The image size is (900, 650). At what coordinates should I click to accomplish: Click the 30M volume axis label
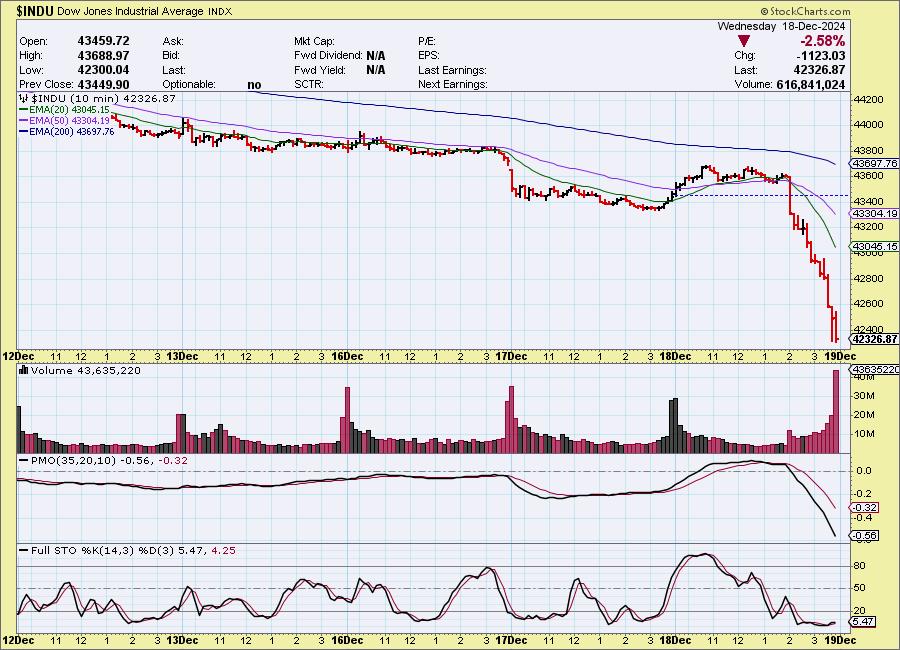pyautogui.click(x=864, y=396)
